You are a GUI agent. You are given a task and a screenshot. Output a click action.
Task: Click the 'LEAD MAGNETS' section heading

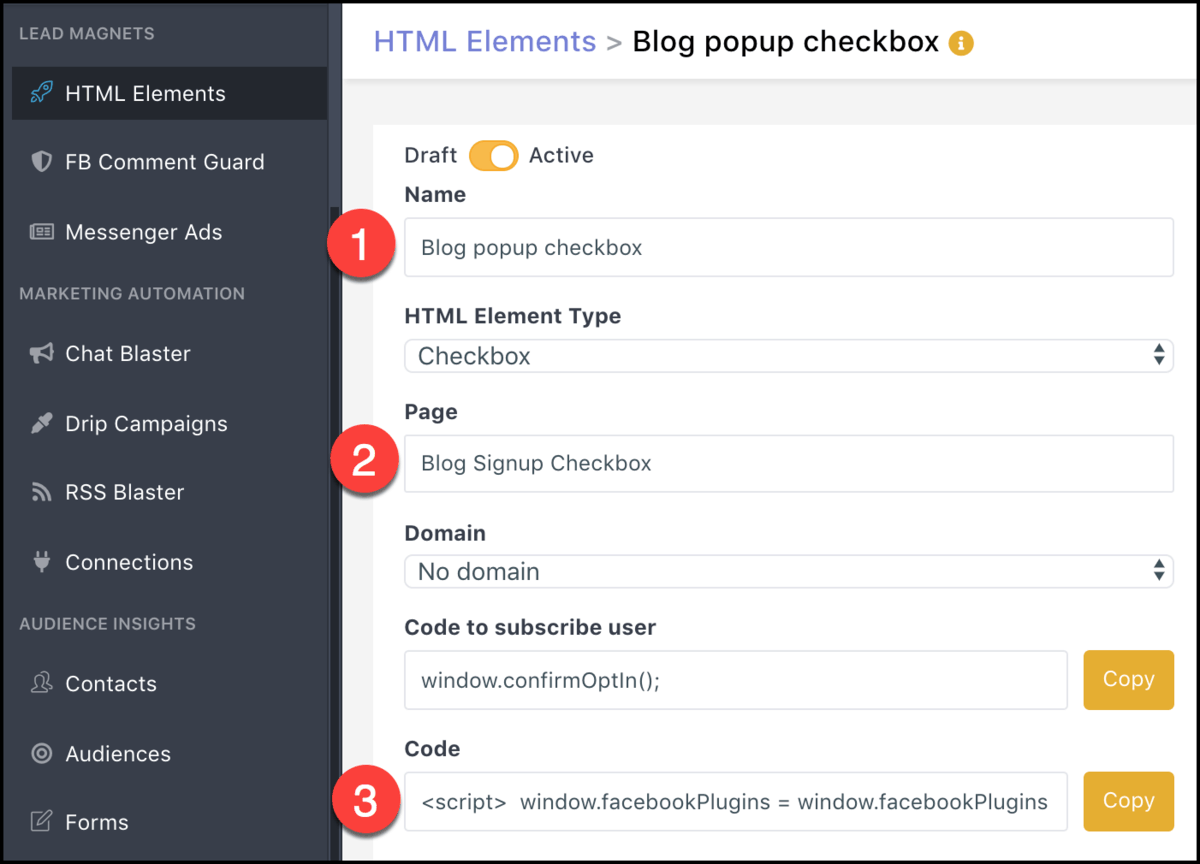pos(87,33)
